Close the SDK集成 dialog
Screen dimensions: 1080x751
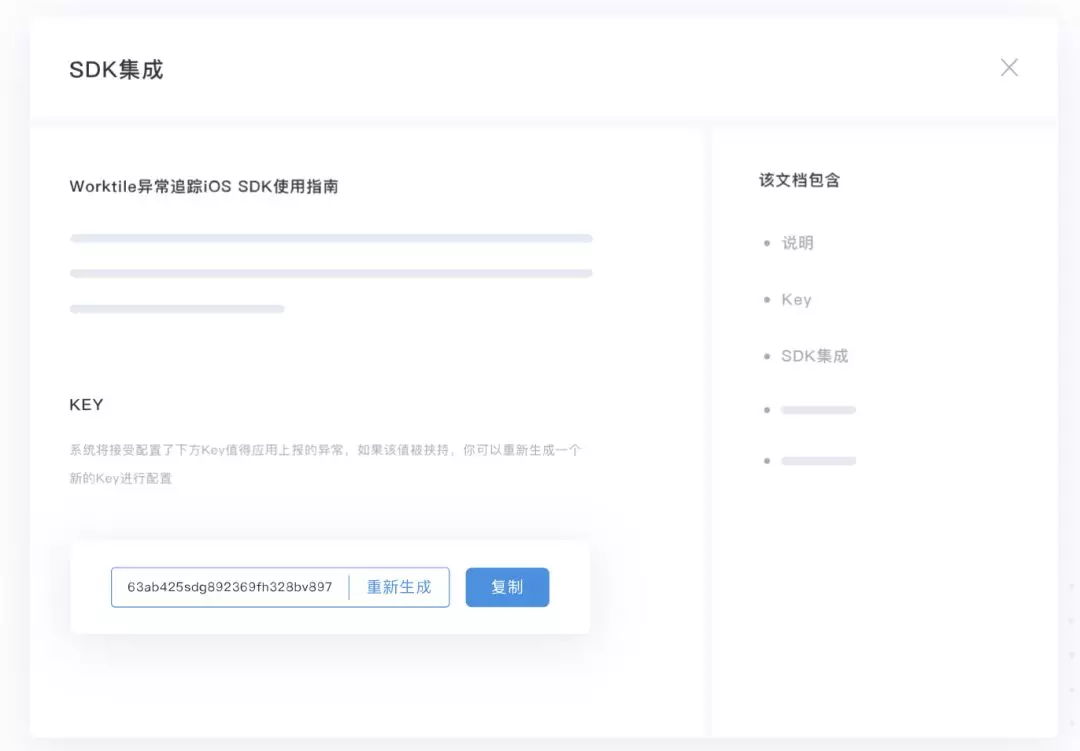pos(1009,68)
